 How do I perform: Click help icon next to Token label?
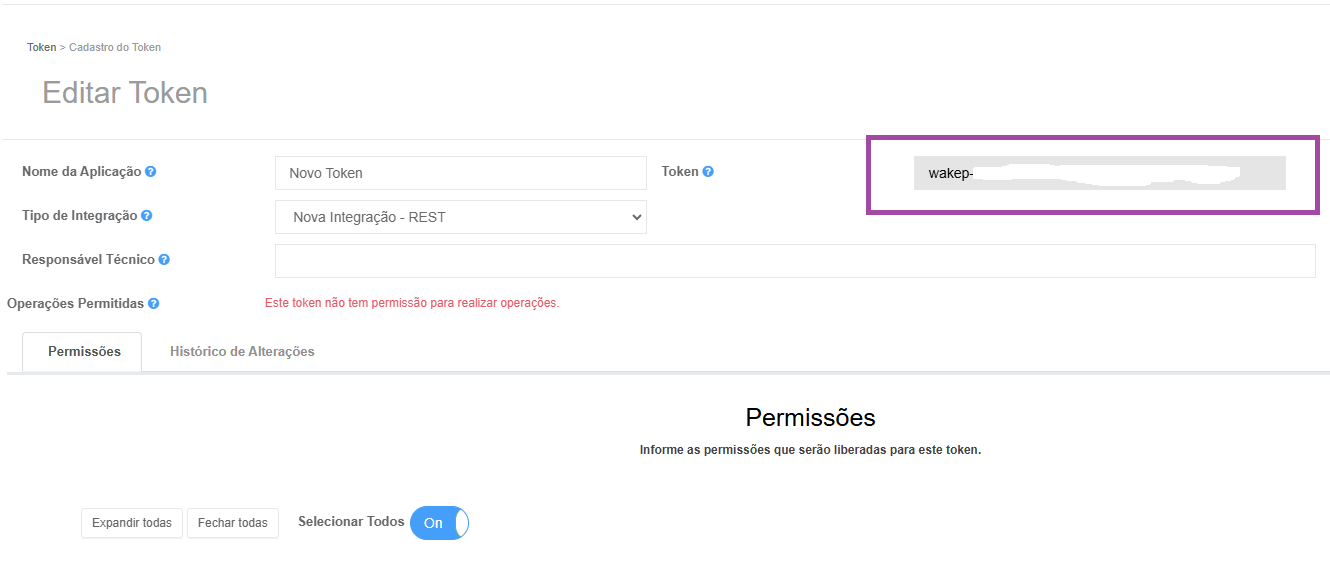[x=708, y=172]
